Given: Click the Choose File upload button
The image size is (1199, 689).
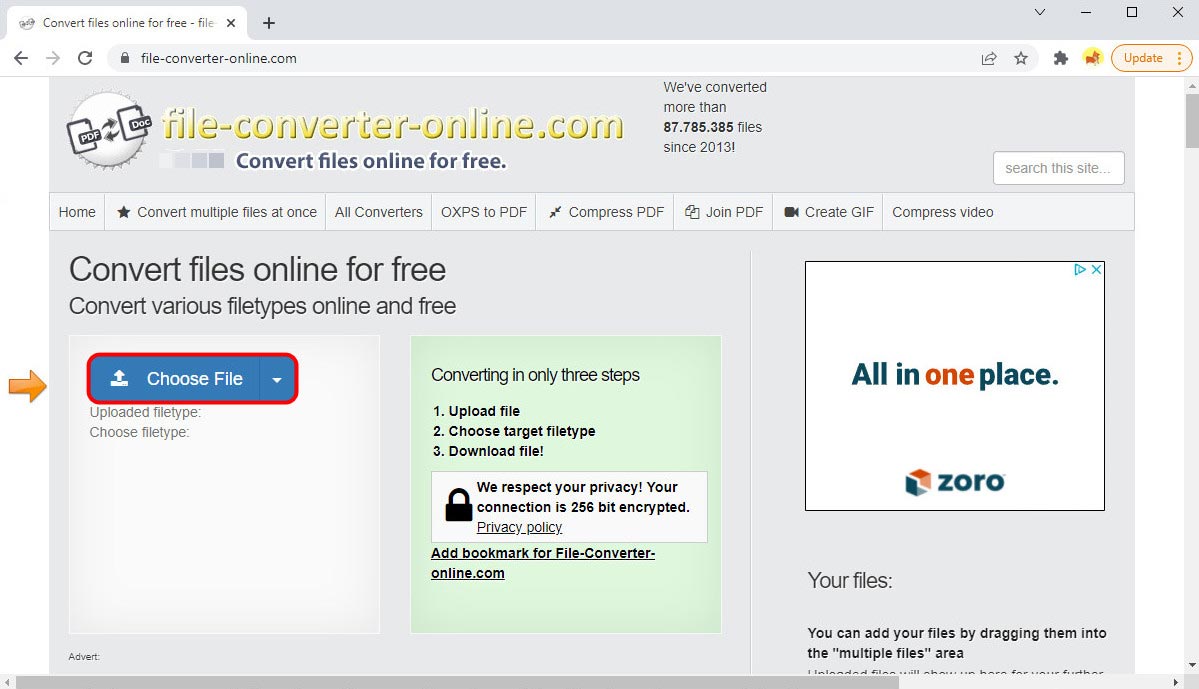Looking at the screenshot, I should coord(175,379).
